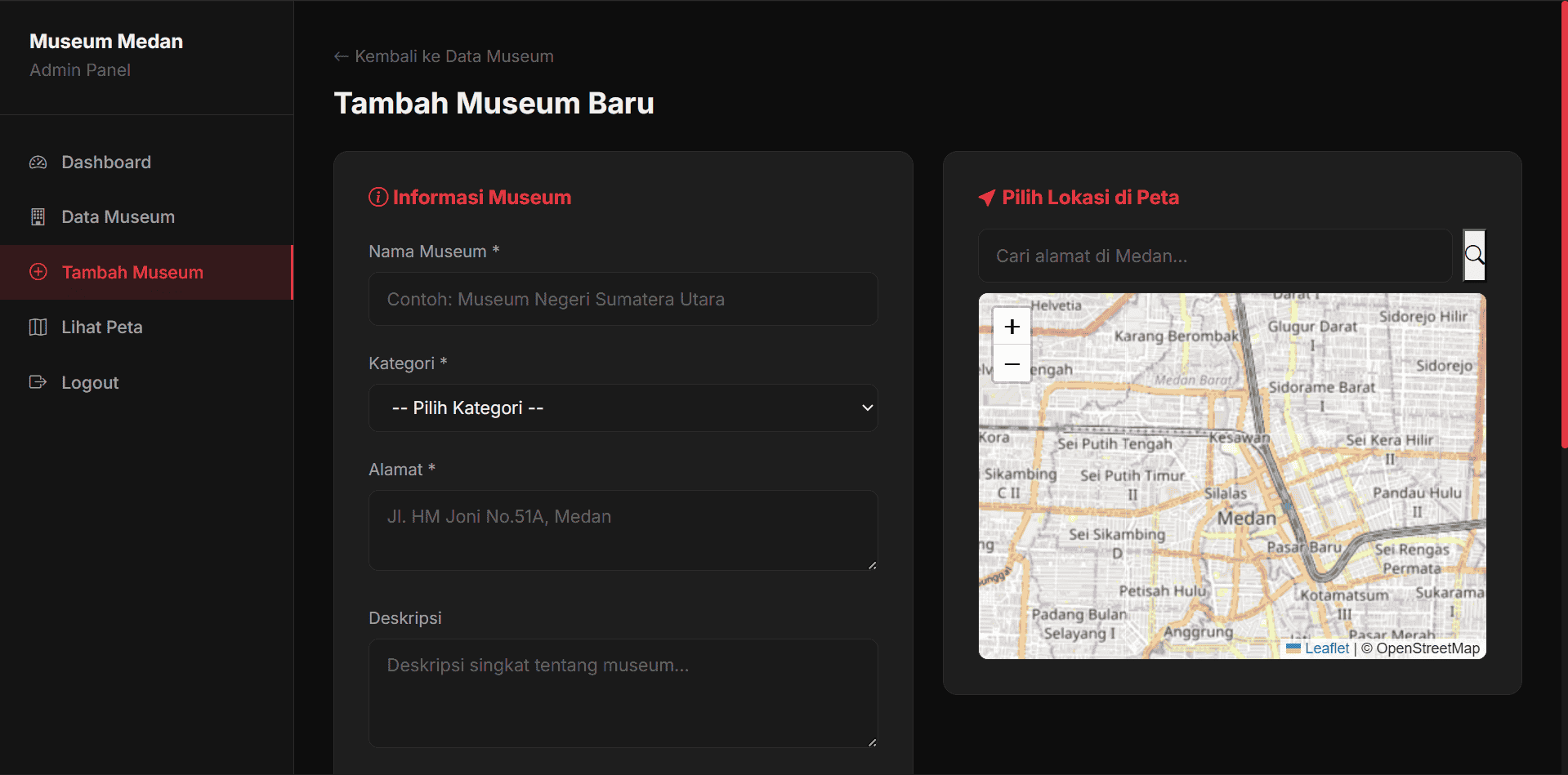Click the map search magnifier button
1568x775 pixels.
point(1474,256)
